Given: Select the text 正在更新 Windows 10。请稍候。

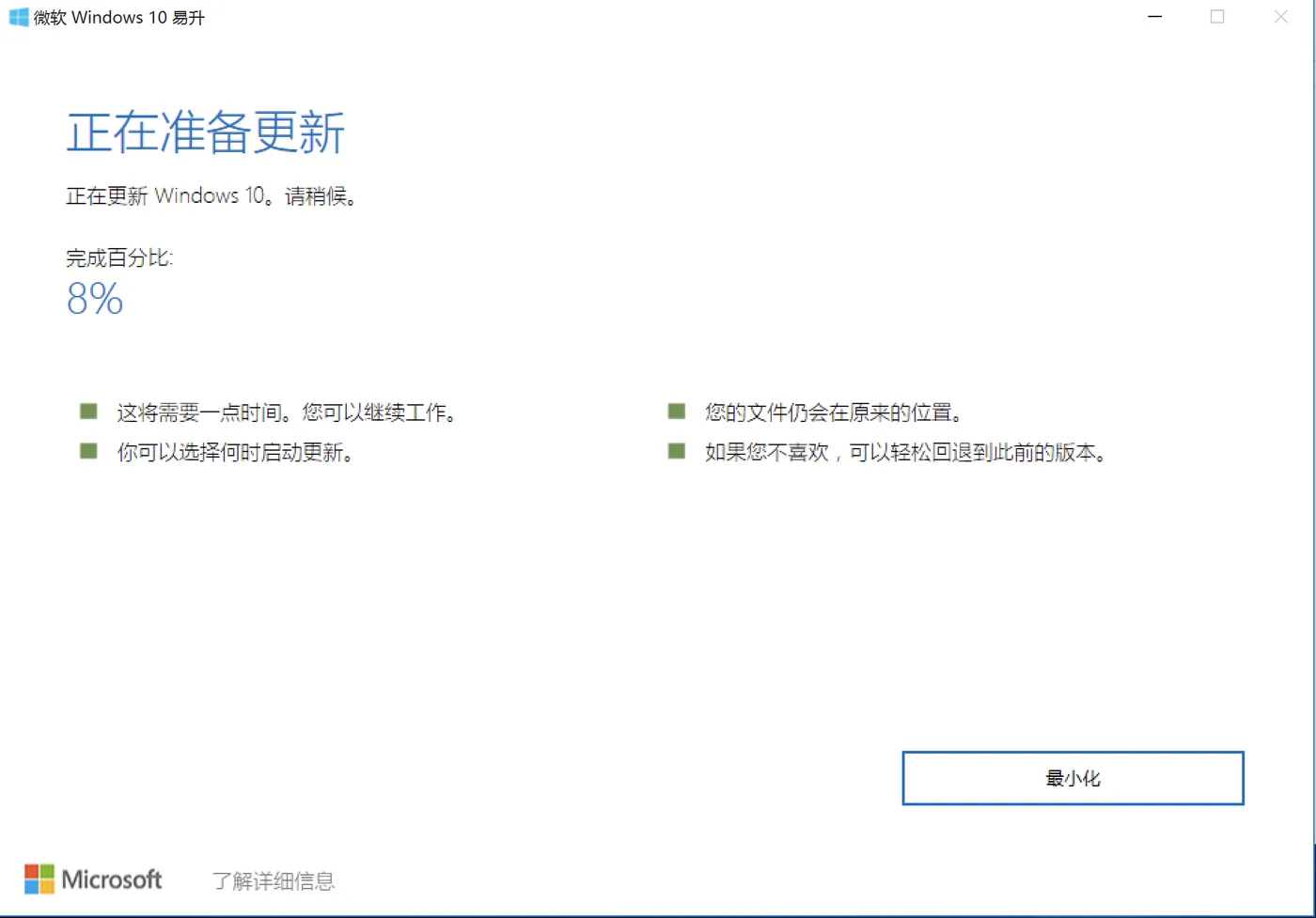Looking at the screenshot, I should [x=211, y=194].
